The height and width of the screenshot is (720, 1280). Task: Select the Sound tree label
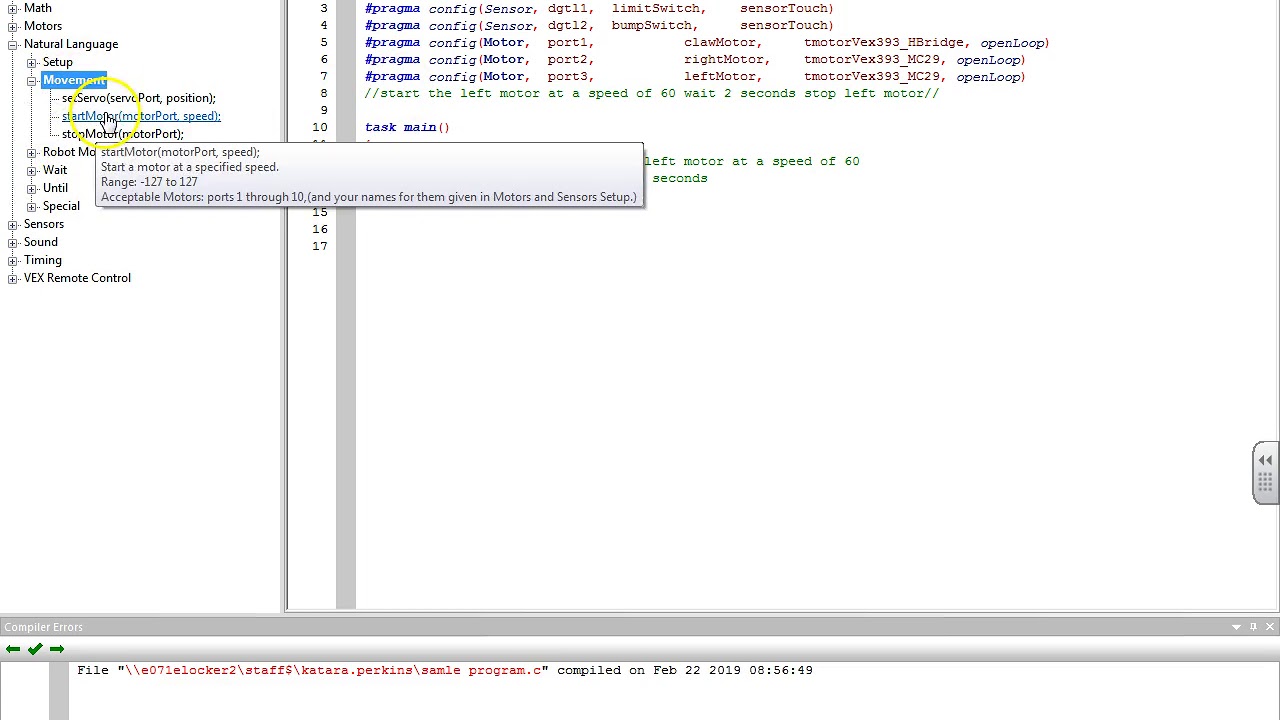click(41, 242)
